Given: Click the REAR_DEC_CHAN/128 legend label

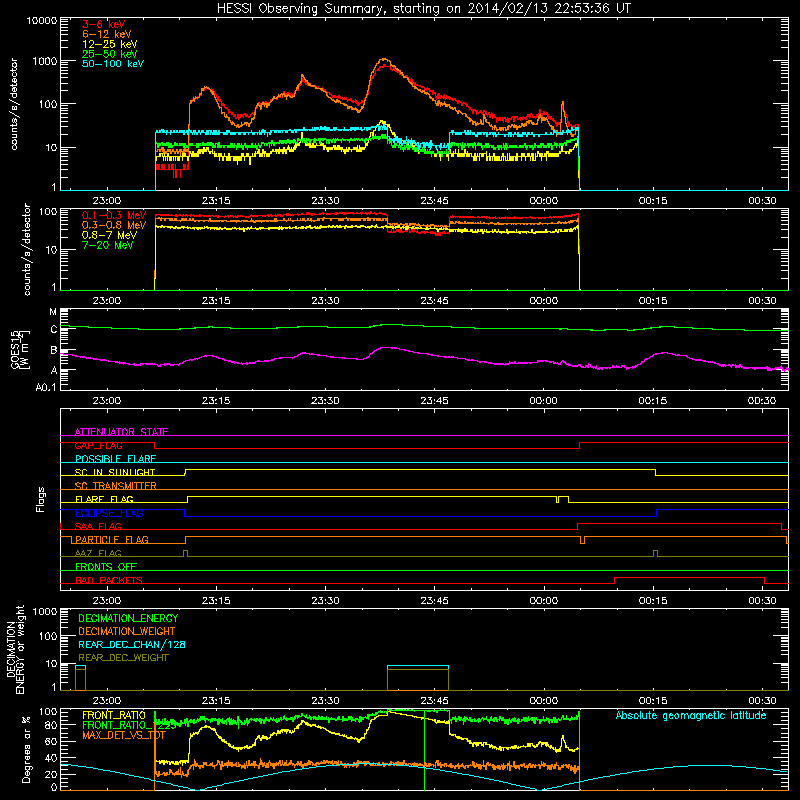Looking at the screenshot, I should (132, 644).
